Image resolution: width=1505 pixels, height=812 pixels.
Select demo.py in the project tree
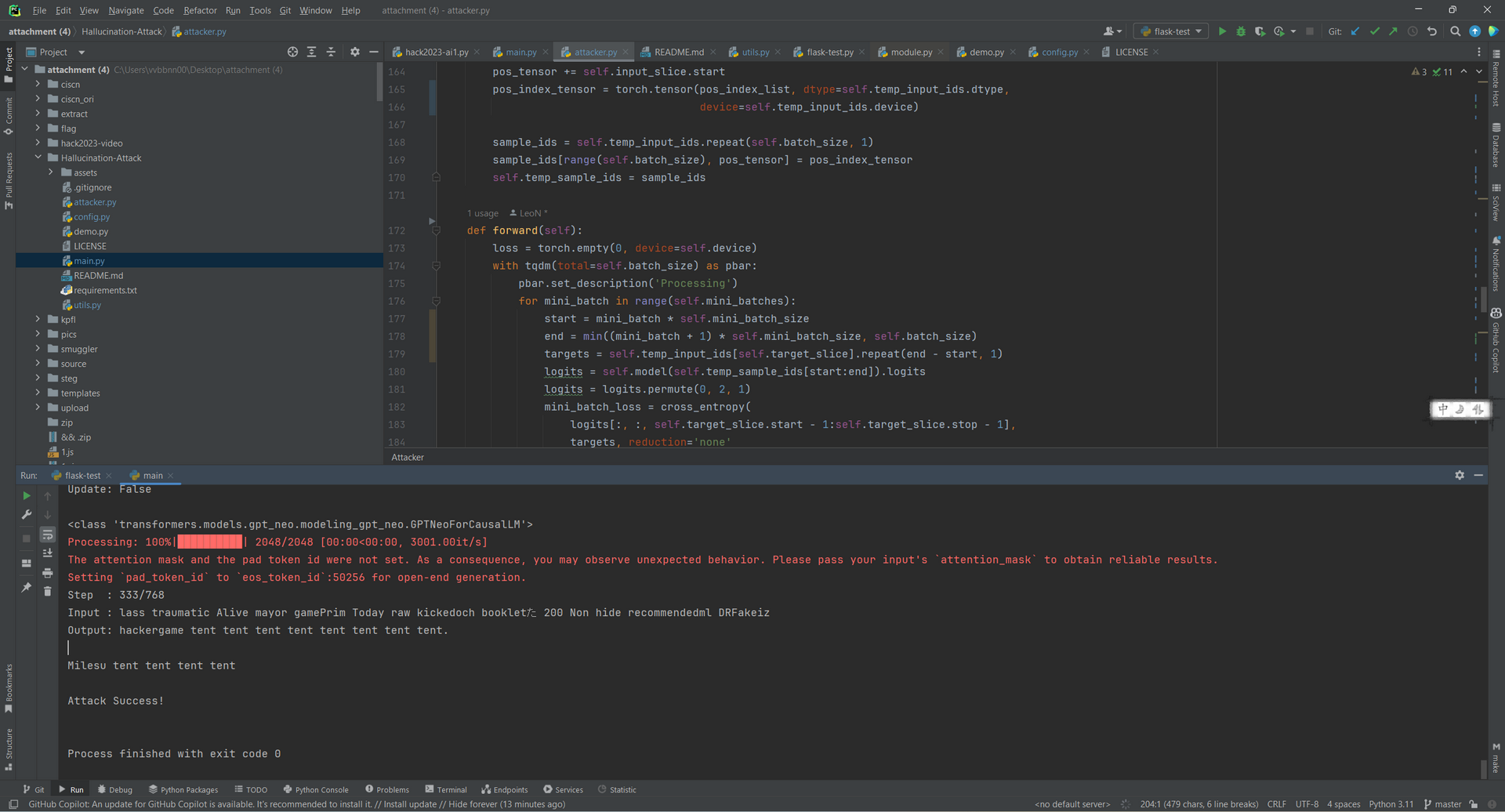tap(91, 231)
